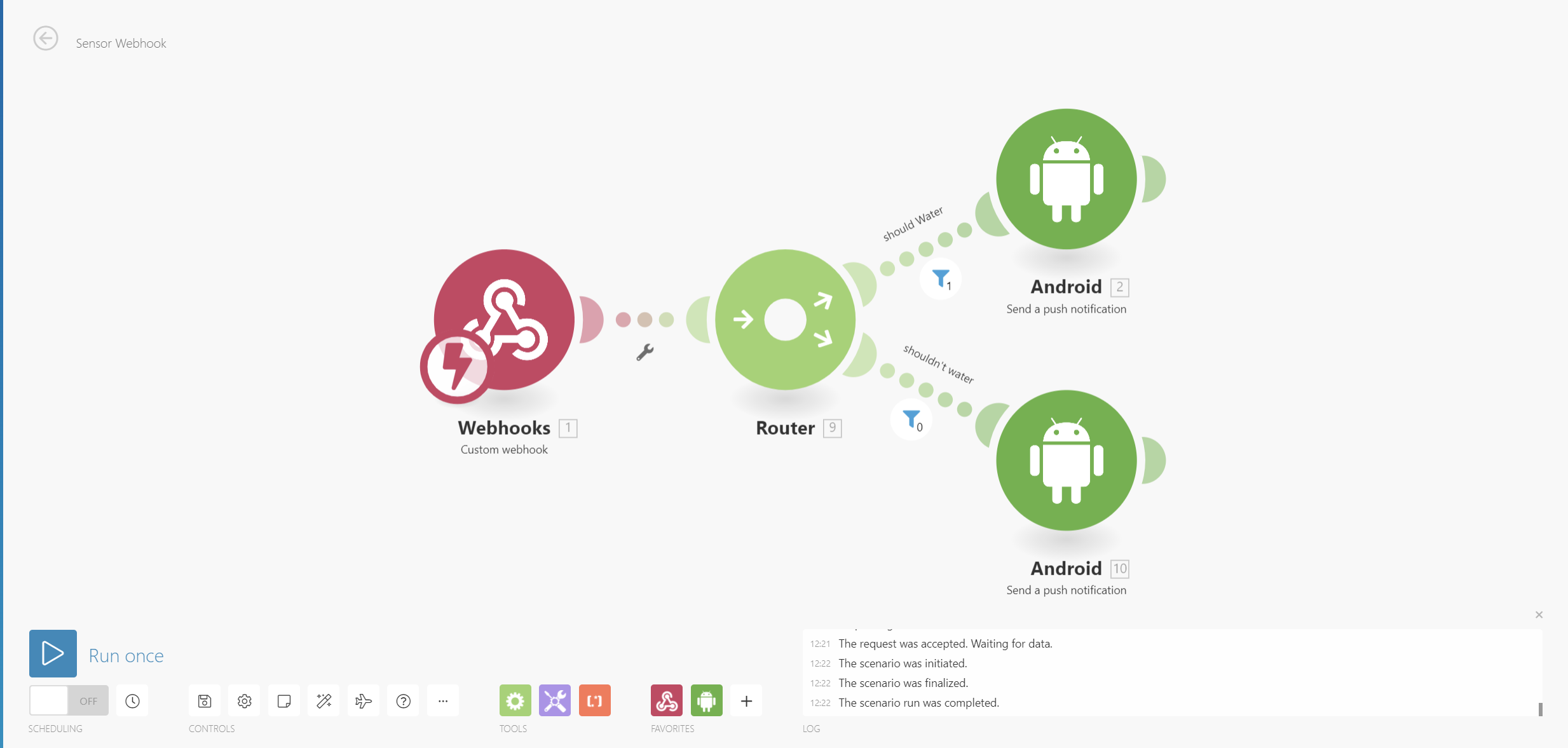Click the scenario settings gear icon

[244, 700]
